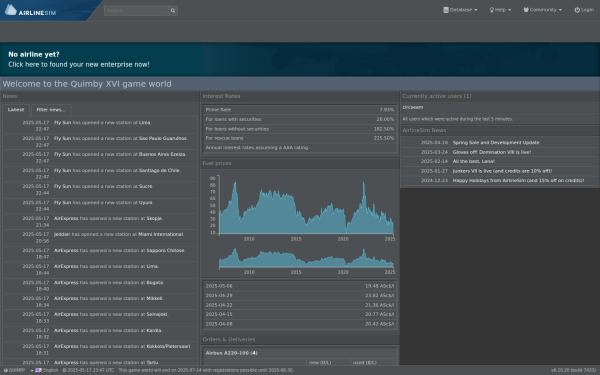
Task: Click the AirlineSim logo
Action: point(31,10)
